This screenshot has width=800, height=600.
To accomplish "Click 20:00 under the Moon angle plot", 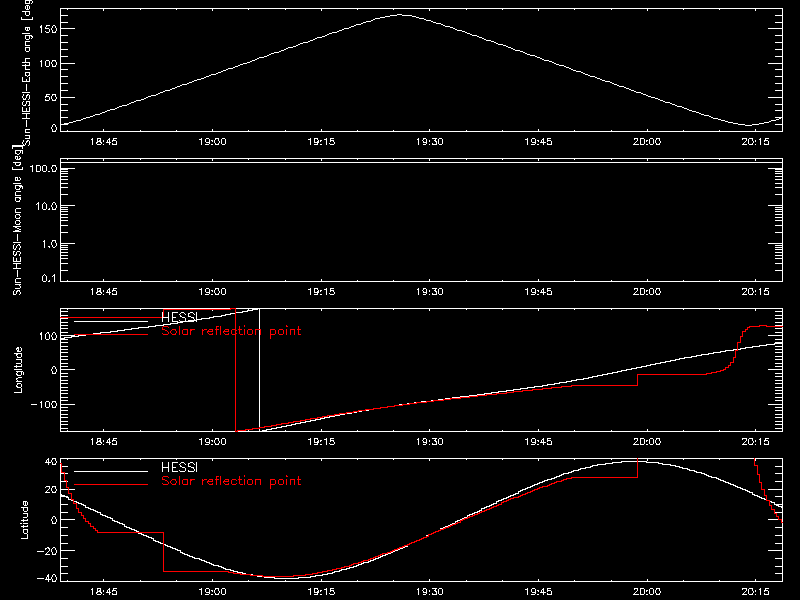I will coord(647,292).
